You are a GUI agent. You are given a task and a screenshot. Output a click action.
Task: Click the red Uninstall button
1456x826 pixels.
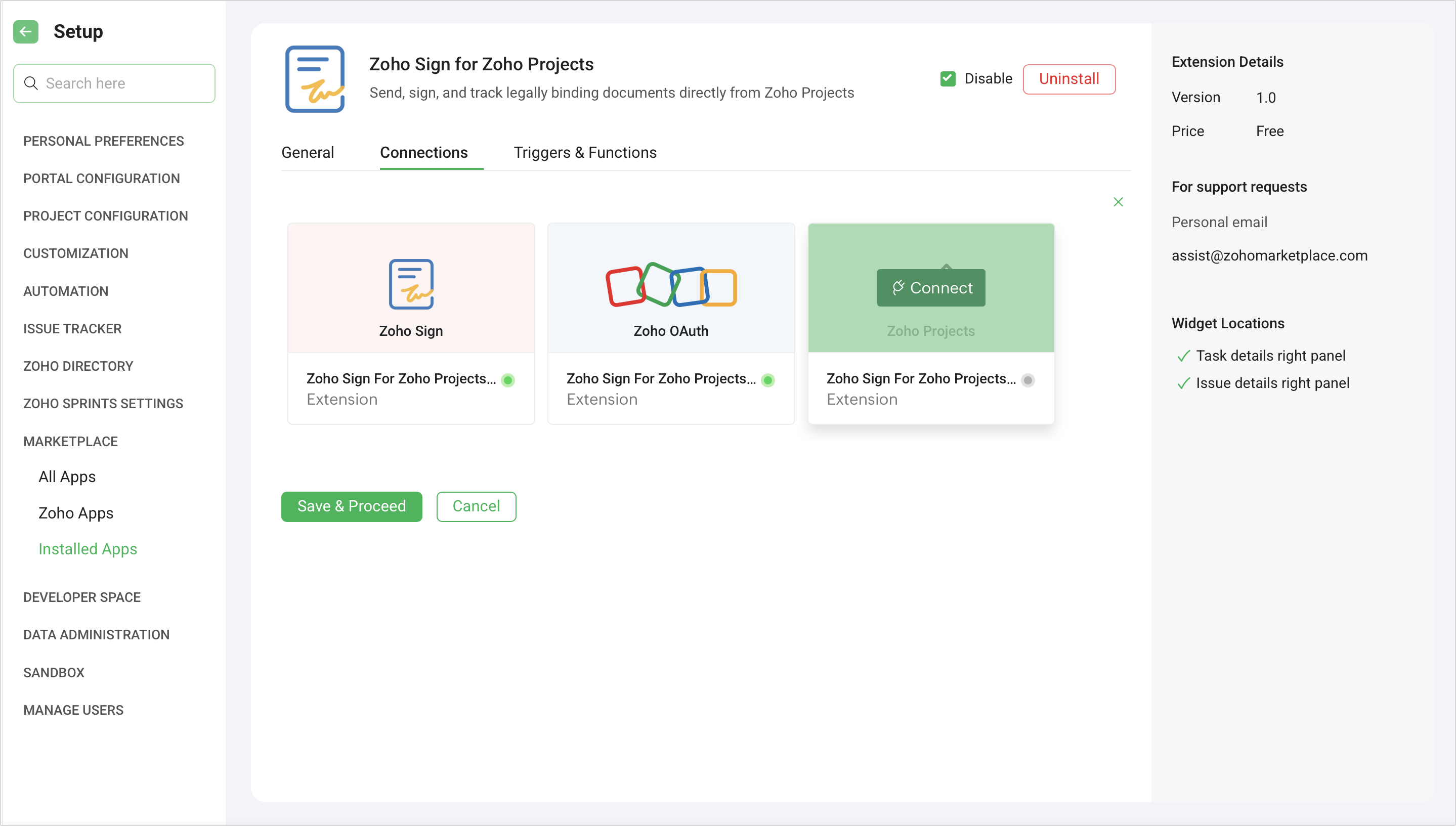click(x=1068, y=79)
